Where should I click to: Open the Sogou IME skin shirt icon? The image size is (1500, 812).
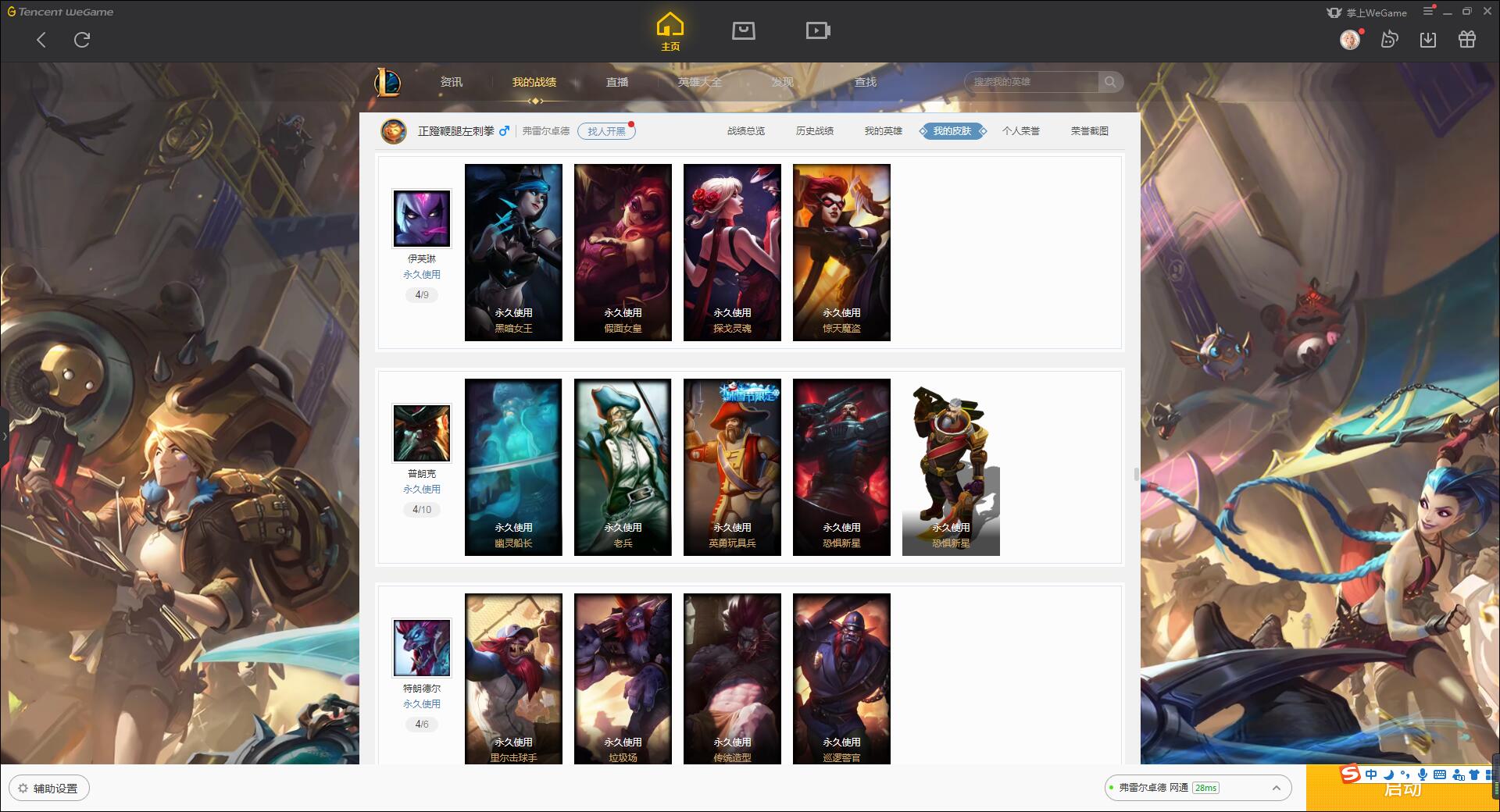pyautogui.click(x=1474, y=775)
